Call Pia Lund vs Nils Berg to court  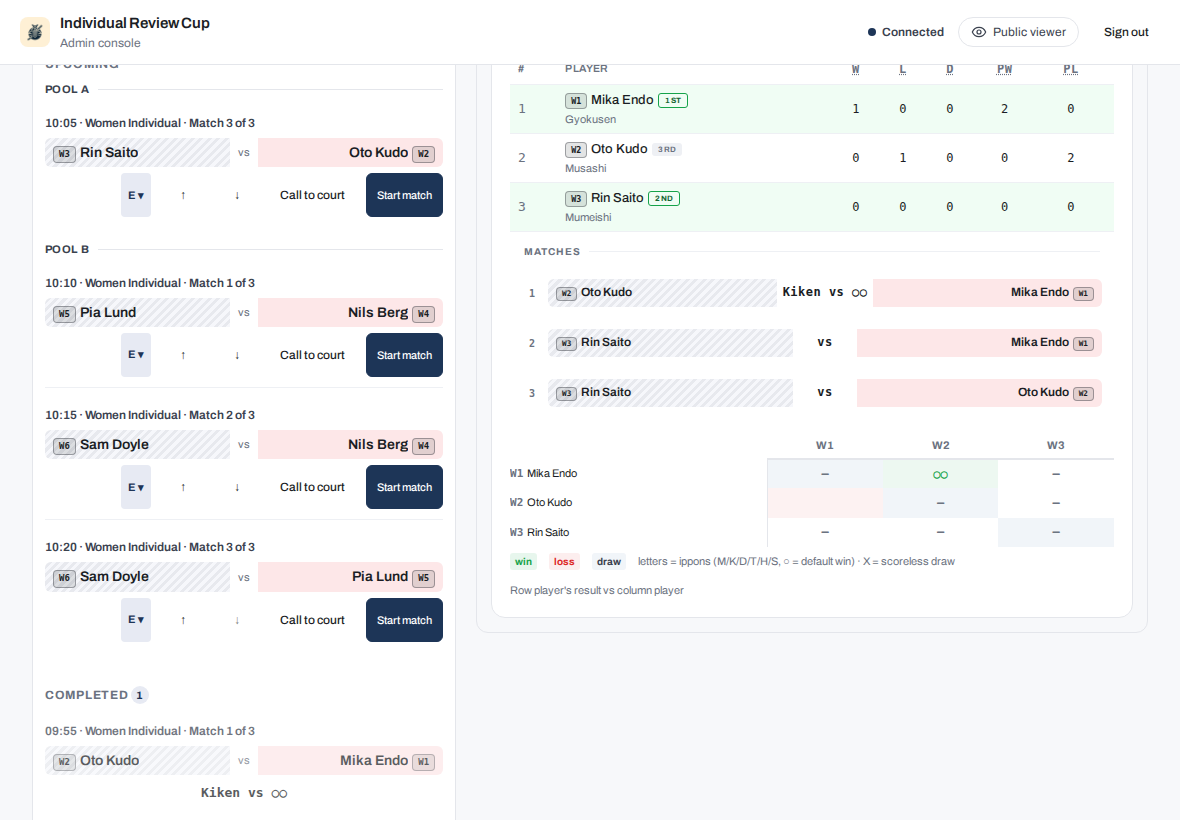(312, 355)
